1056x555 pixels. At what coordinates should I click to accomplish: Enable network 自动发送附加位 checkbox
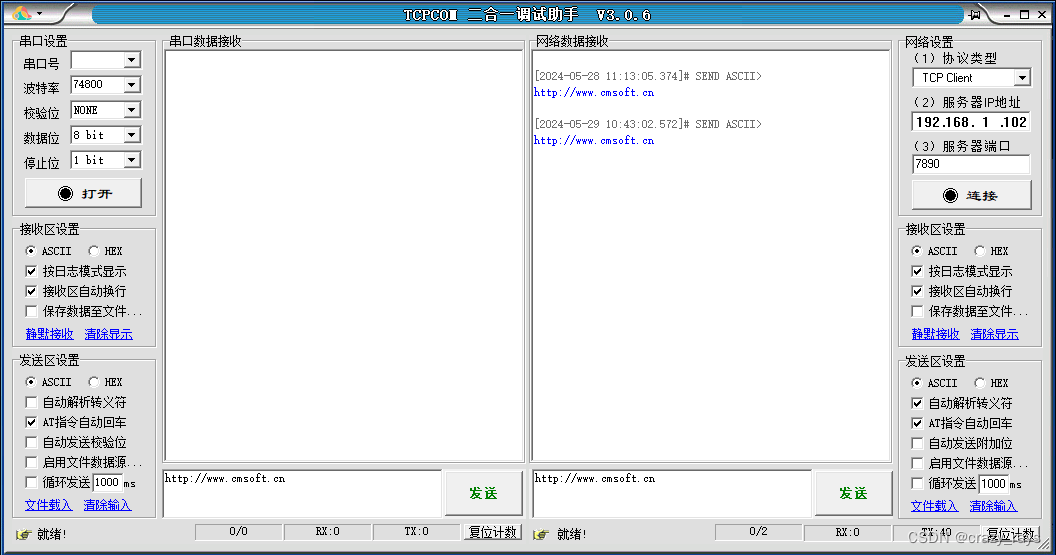pos(917,443)
